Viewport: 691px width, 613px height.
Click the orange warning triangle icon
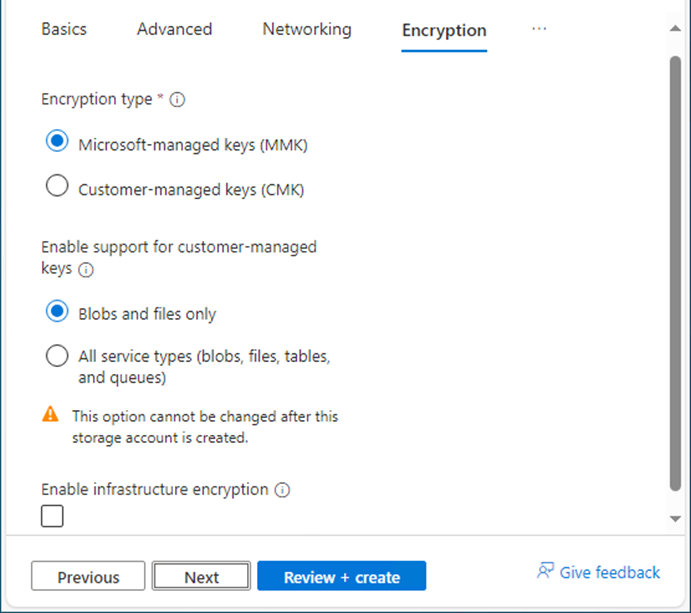[50, 414]
